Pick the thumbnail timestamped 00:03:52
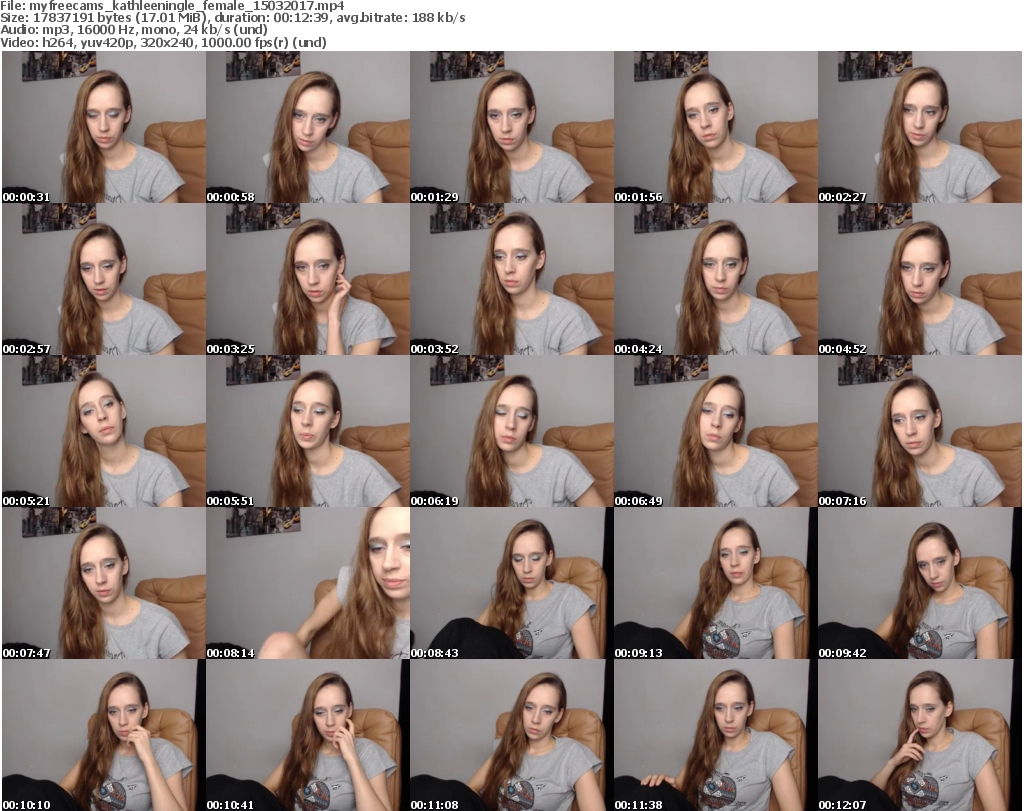 [x=511, y=279]
